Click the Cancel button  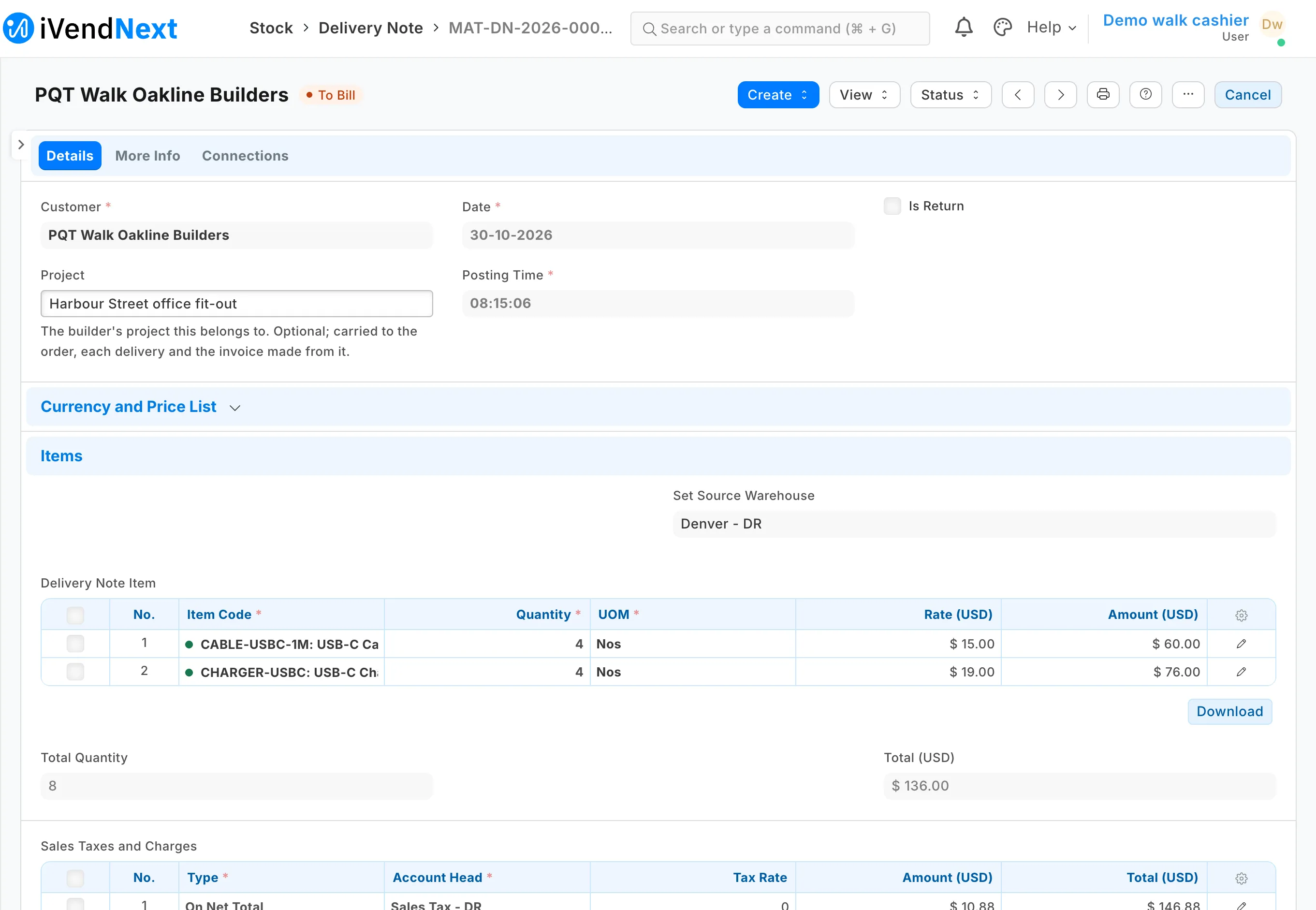1248,95
